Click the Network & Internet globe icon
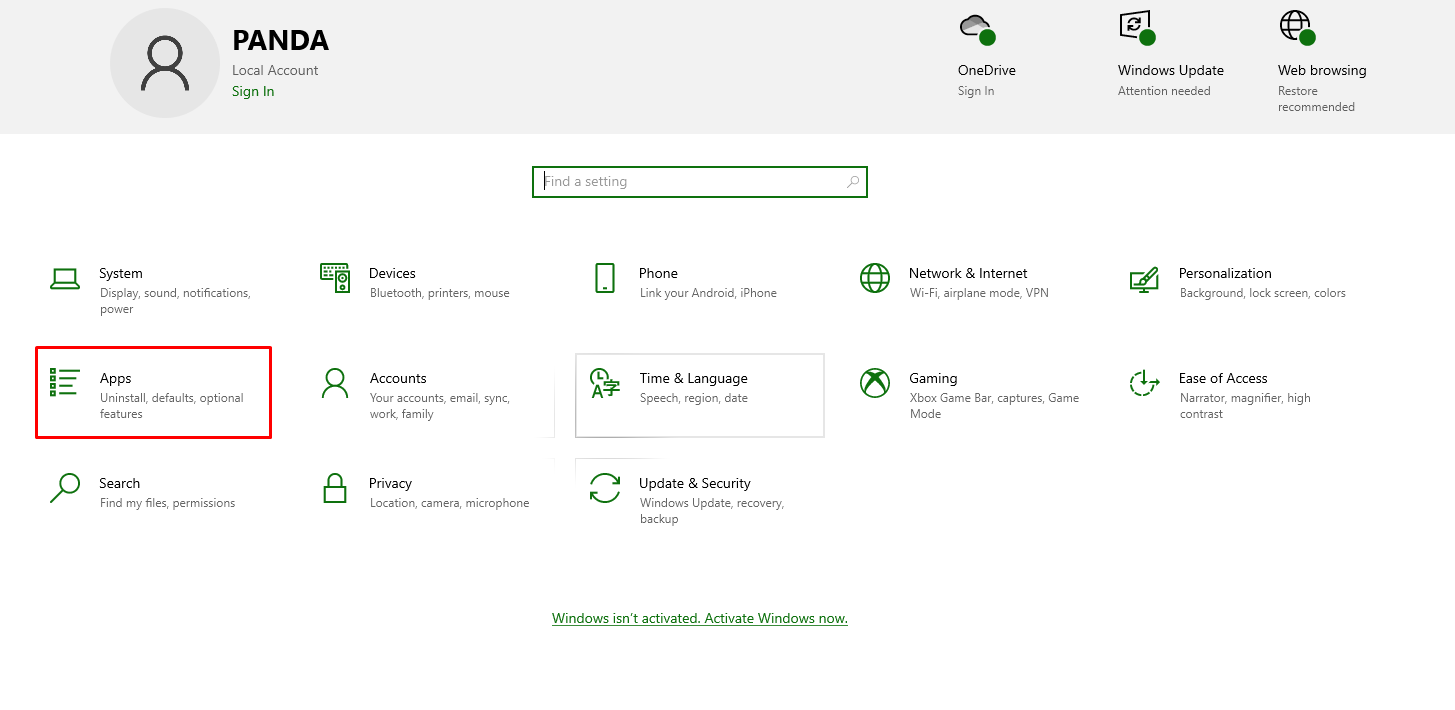The image size is (1455, 710). (x=874, y=278)
